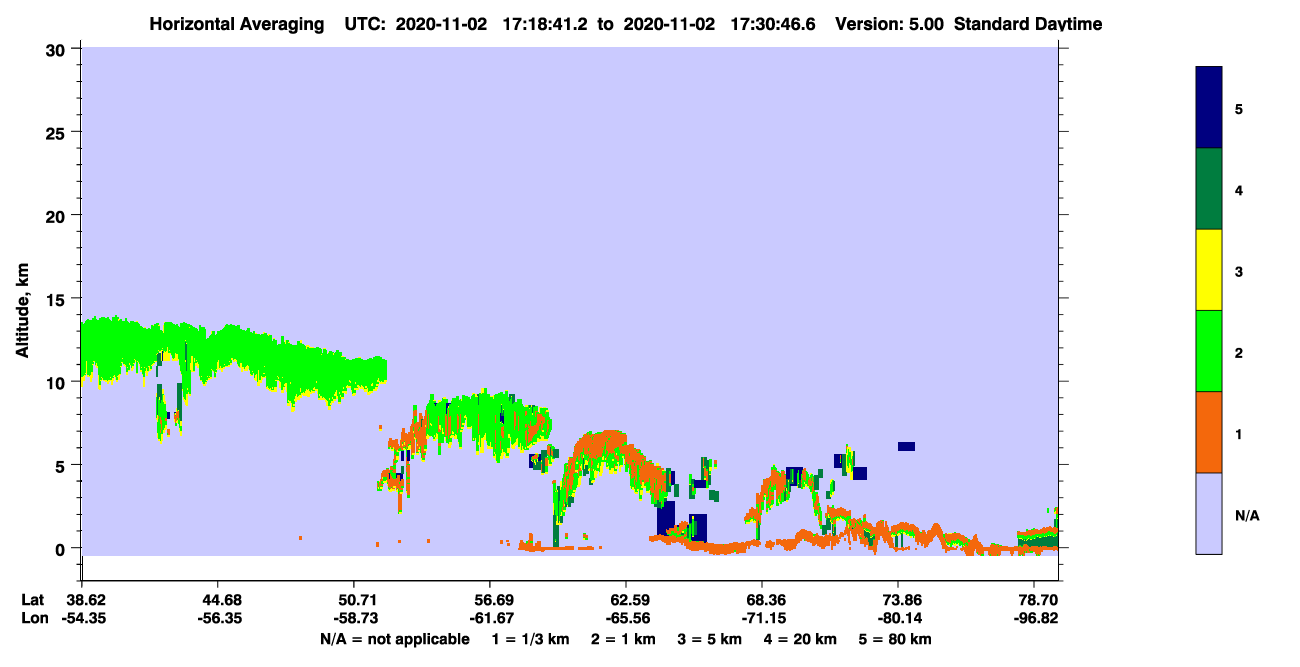Click the 'Lat' axis row label
The image size is (1300, 667).
coord(33,600)
